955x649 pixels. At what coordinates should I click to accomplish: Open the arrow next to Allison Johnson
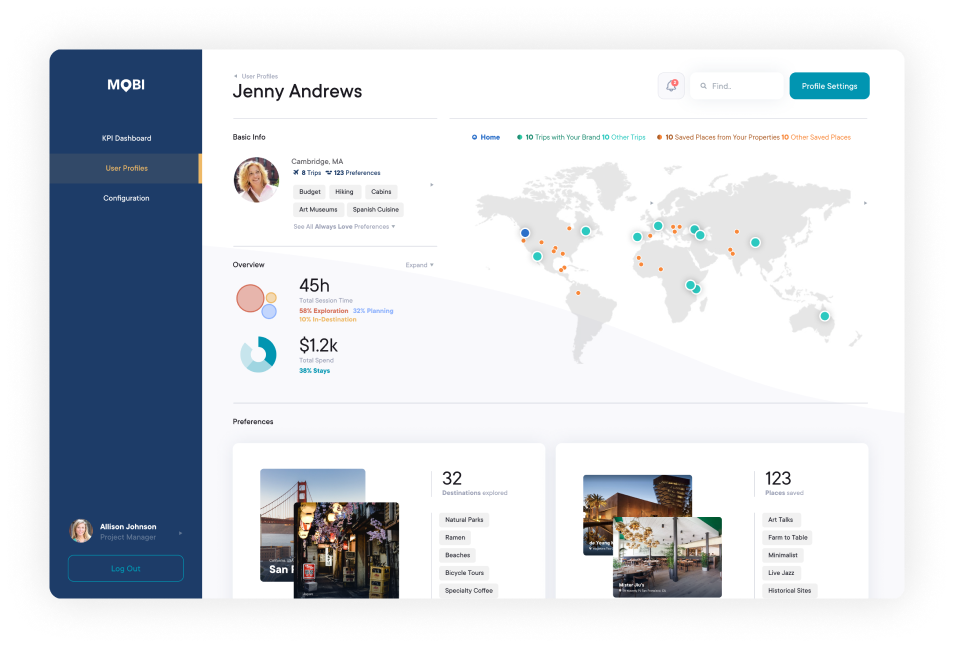pos(180,532)
